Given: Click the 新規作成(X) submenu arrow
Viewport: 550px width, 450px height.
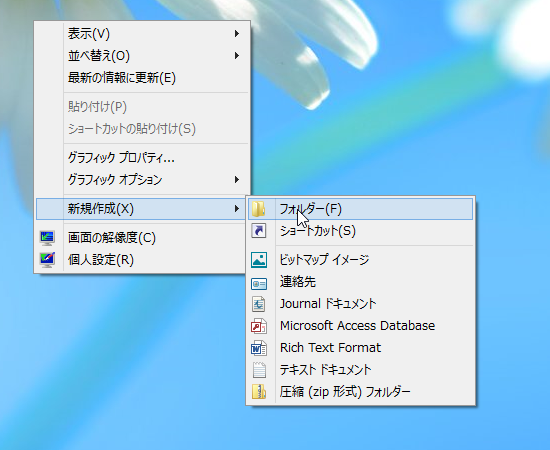Looking at the screenshot, I should (237, 209).
